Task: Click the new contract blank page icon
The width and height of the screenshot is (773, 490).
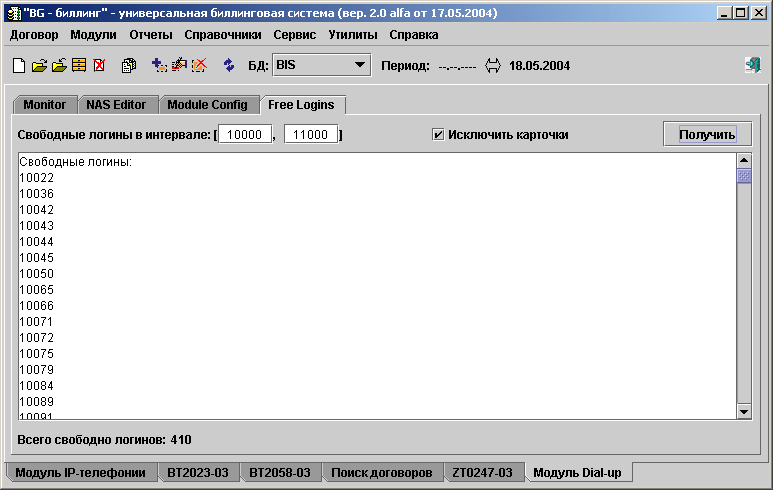Action: pyautogui.click(x=18, y=66)
